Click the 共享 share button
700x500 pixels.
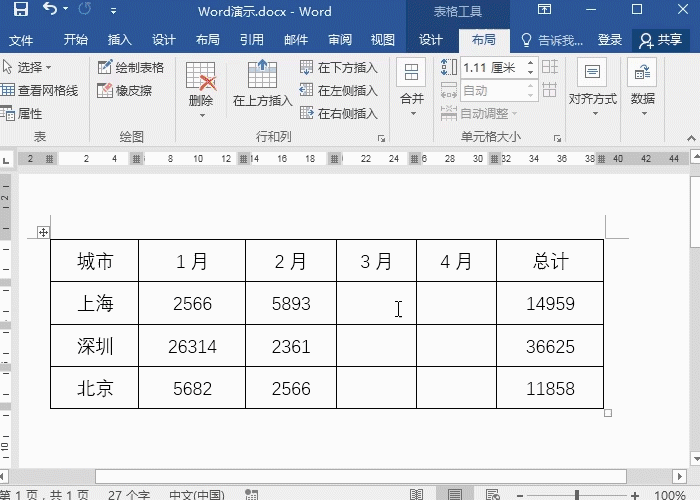click(x=660, y=40)
